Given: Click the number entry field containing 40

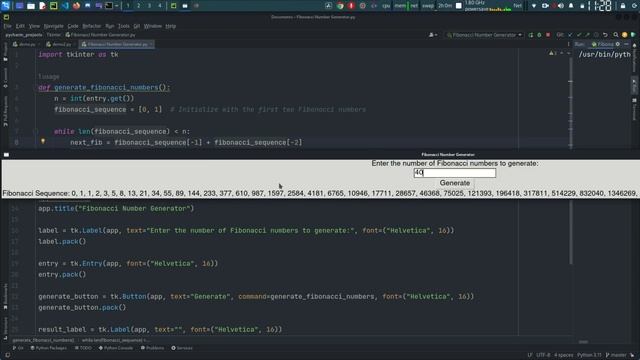Looking at the screenshot, I should click(x=455, y=173).
